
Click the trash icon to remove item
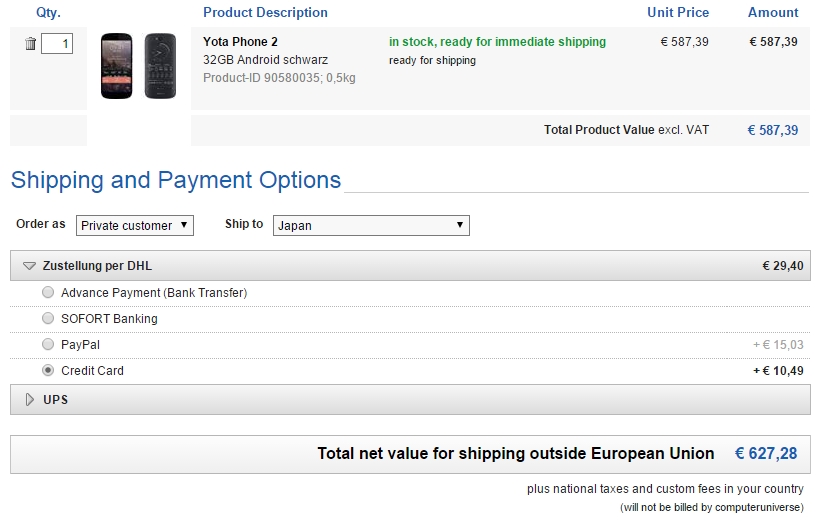pos(31,44)
